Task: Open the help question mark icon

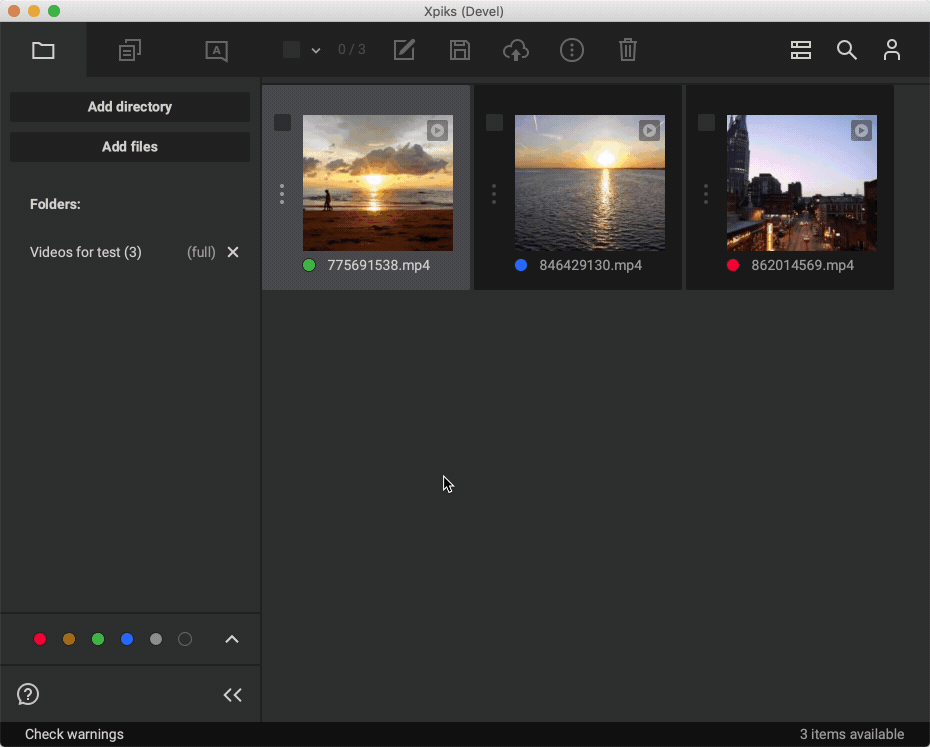Action: pyautogui.click(x=28, y=694)
